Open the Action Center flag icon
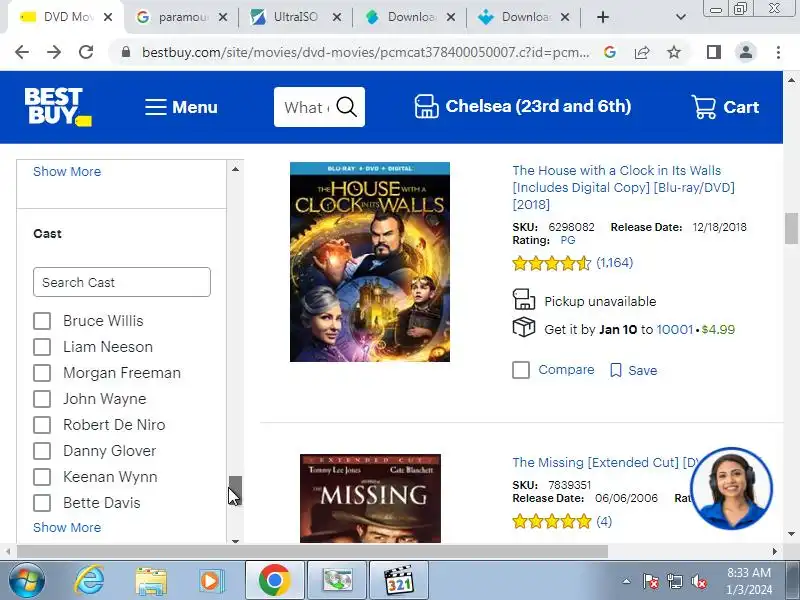800x600 pixels. tap(650, 581)
